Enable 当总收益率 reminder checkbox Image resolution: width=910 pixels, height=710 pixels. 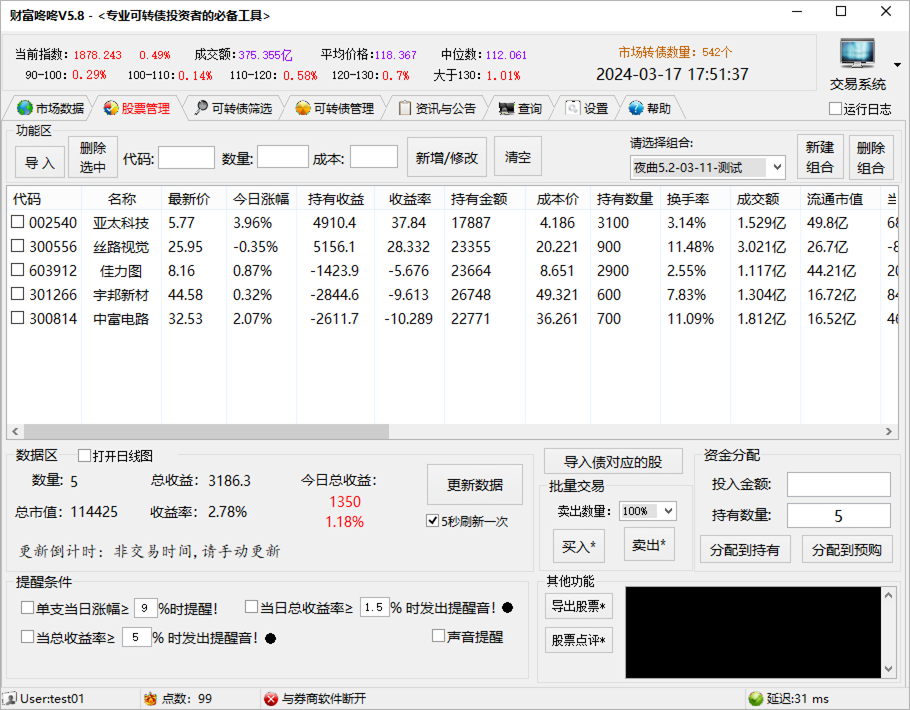coord(27,637)
